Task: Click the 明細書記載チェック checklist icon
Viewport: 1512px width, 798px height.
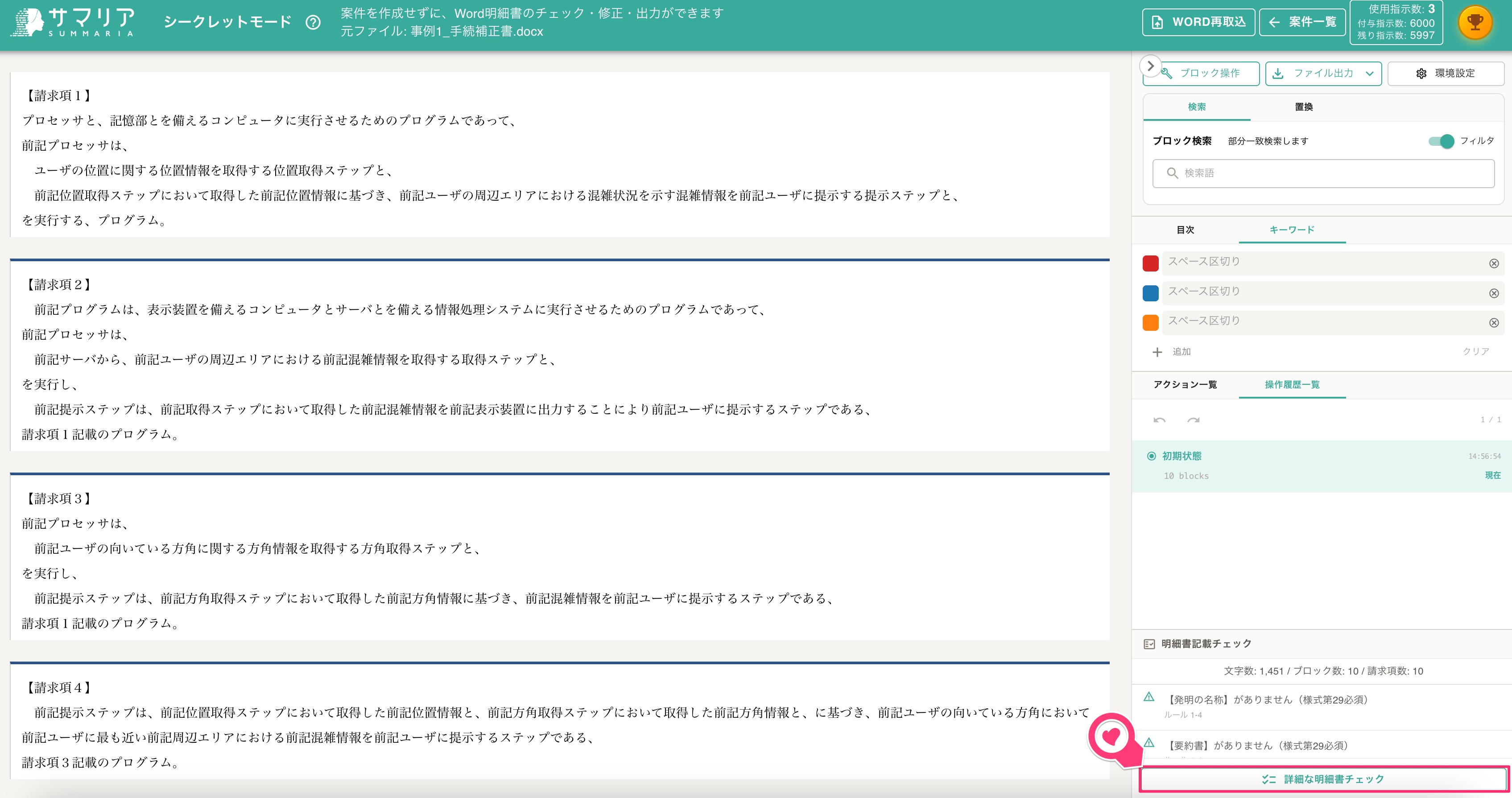Action: [x=1149, y=644]
